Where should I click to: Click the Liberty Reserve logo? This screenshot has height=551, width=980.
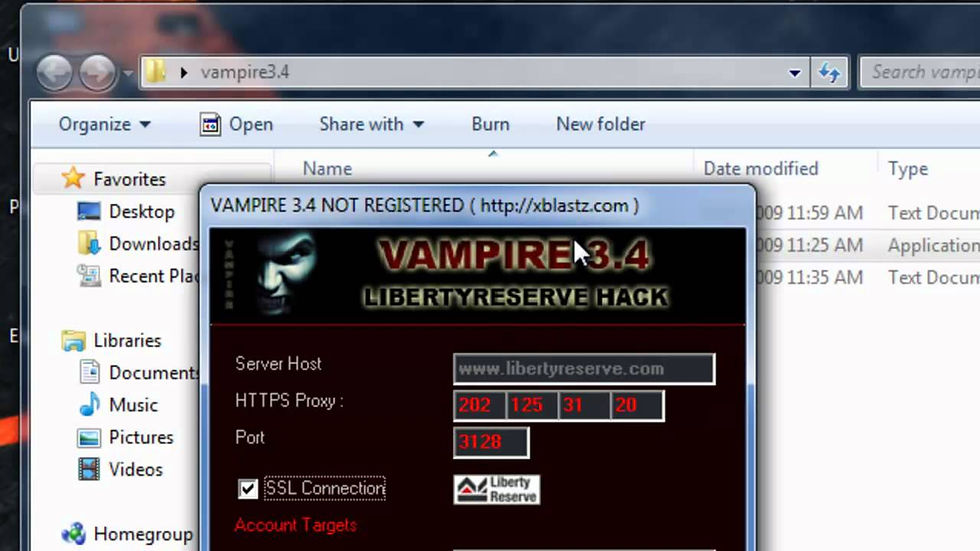click(x=497, y=490)
